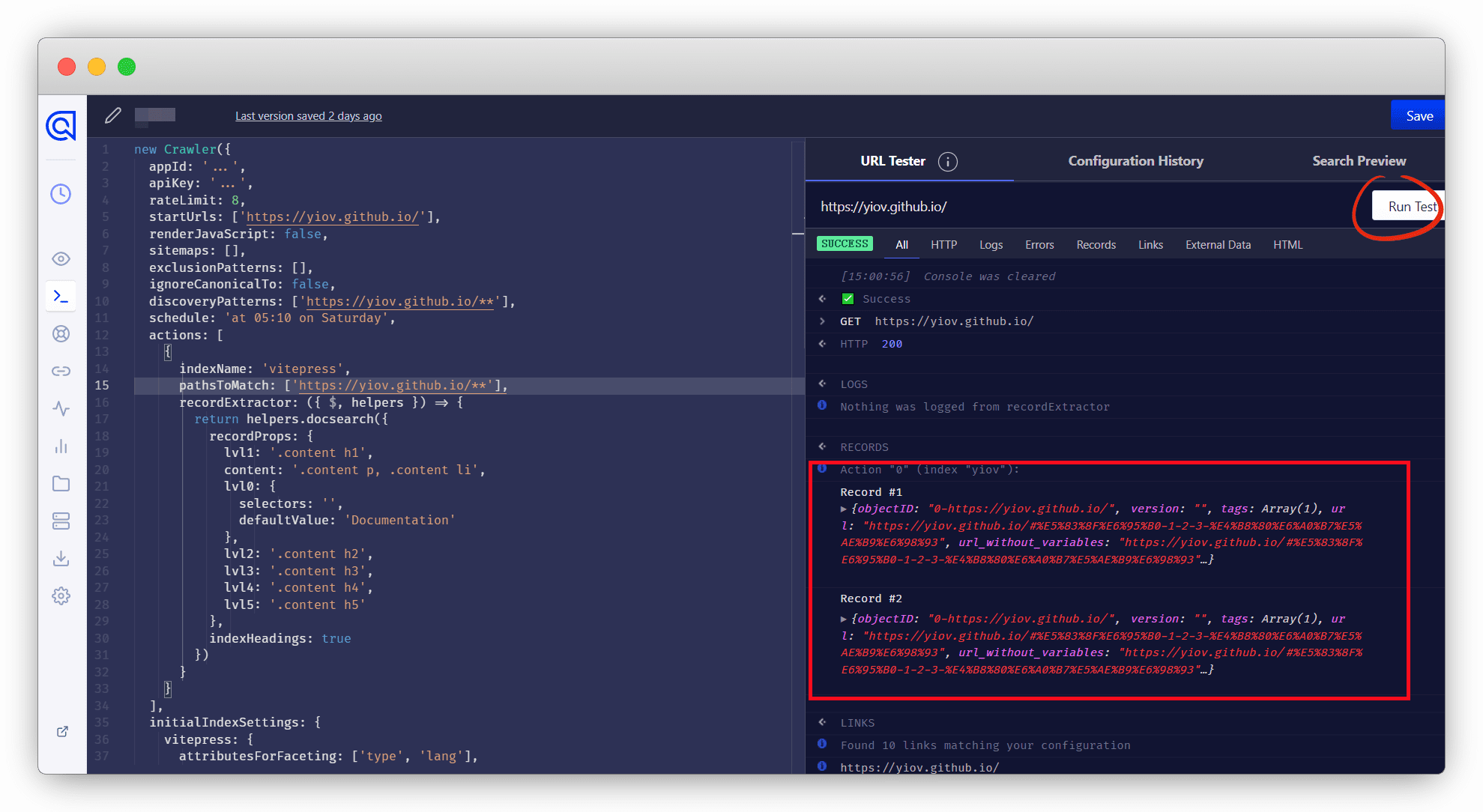
Task: Click the green Success checkbox
Action: point(848,299)
